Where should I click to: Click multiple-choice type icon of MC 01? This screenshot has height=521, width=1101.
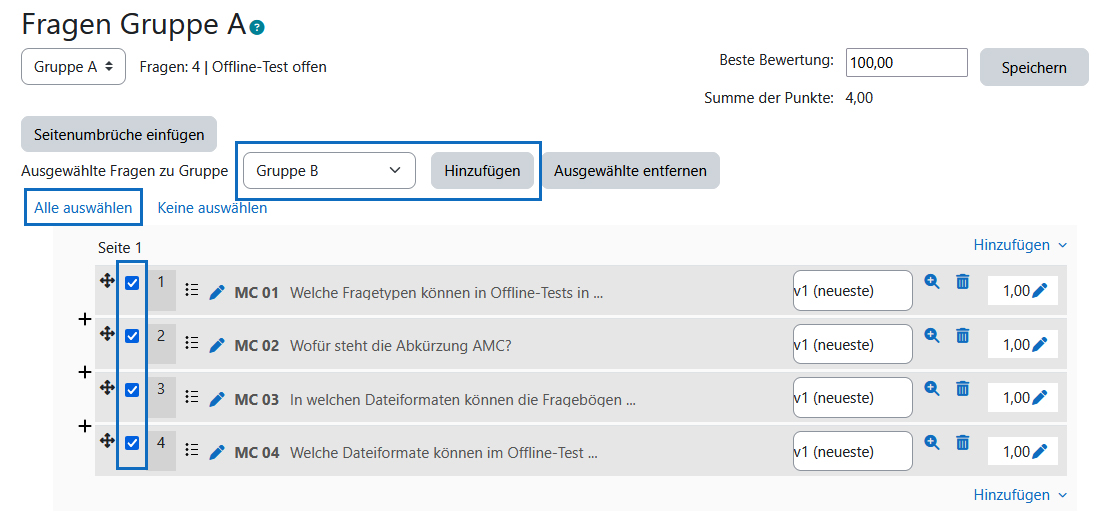click(x=192, y=289)
